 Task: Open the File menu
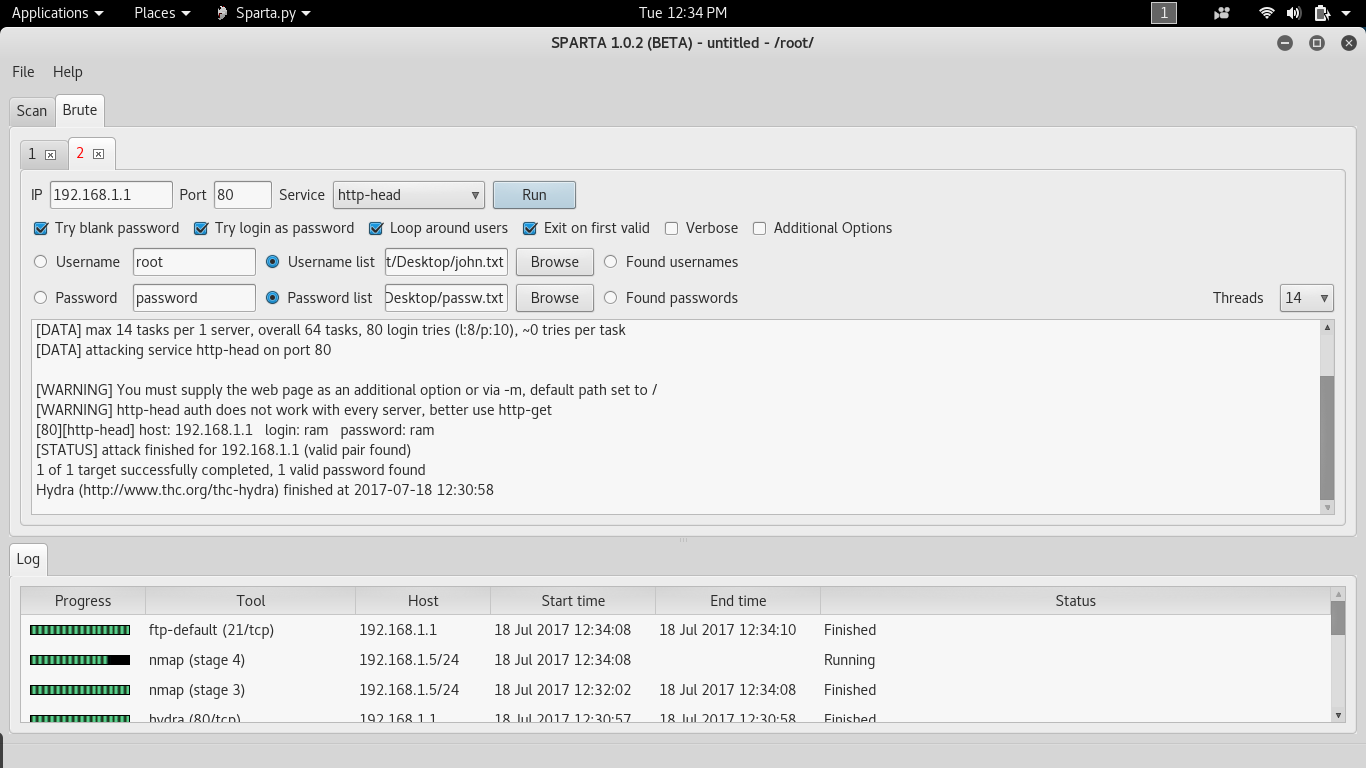(x=23, y=72)
